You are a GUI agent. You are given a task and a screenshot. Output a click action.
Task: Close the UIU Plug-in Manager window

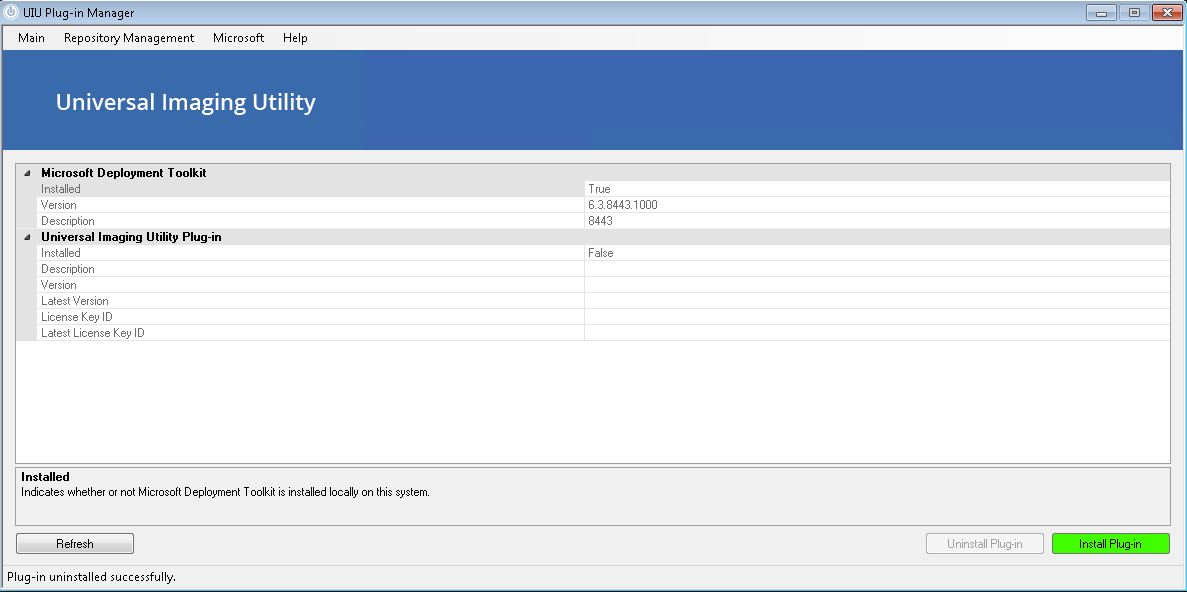tap(1167, 12)
